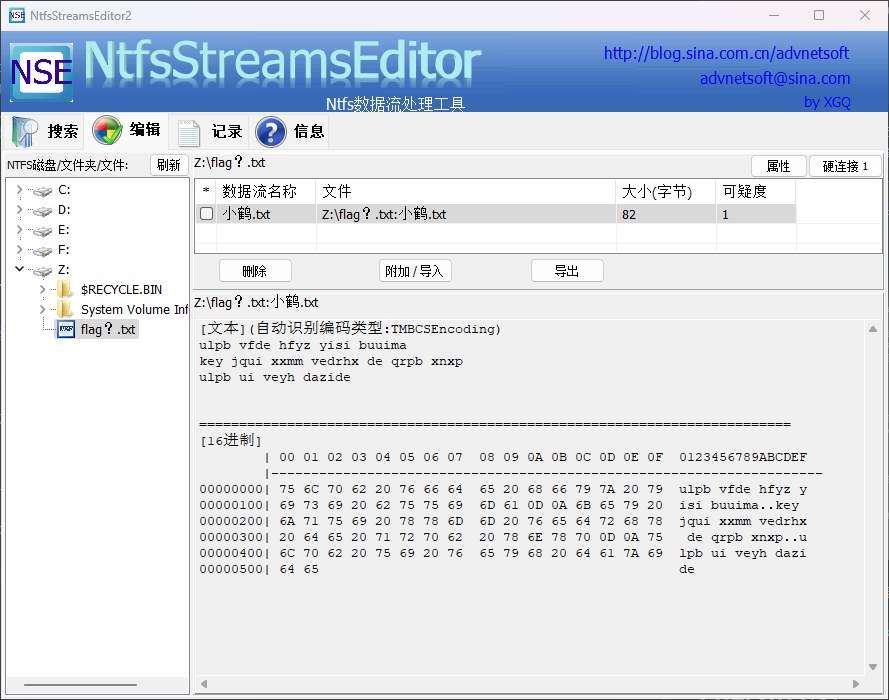The height and width of the screenshot is (700, 889).
Task: Click the 编辑 (Edit) shield icon
Action: coord(107,131)
